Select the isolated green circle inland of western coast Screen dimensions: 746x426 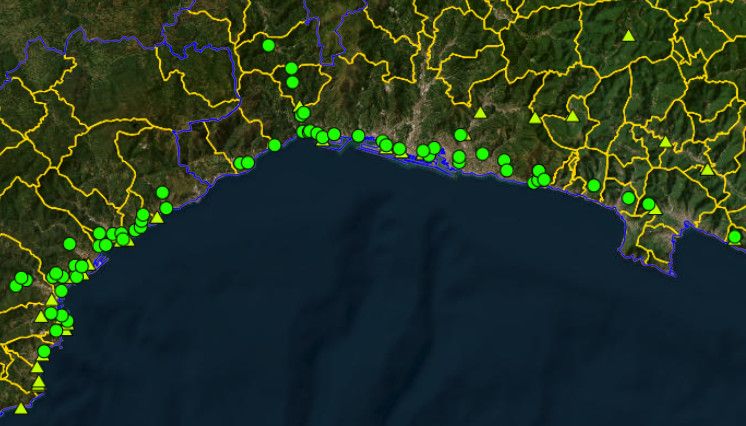pos(69,243)
